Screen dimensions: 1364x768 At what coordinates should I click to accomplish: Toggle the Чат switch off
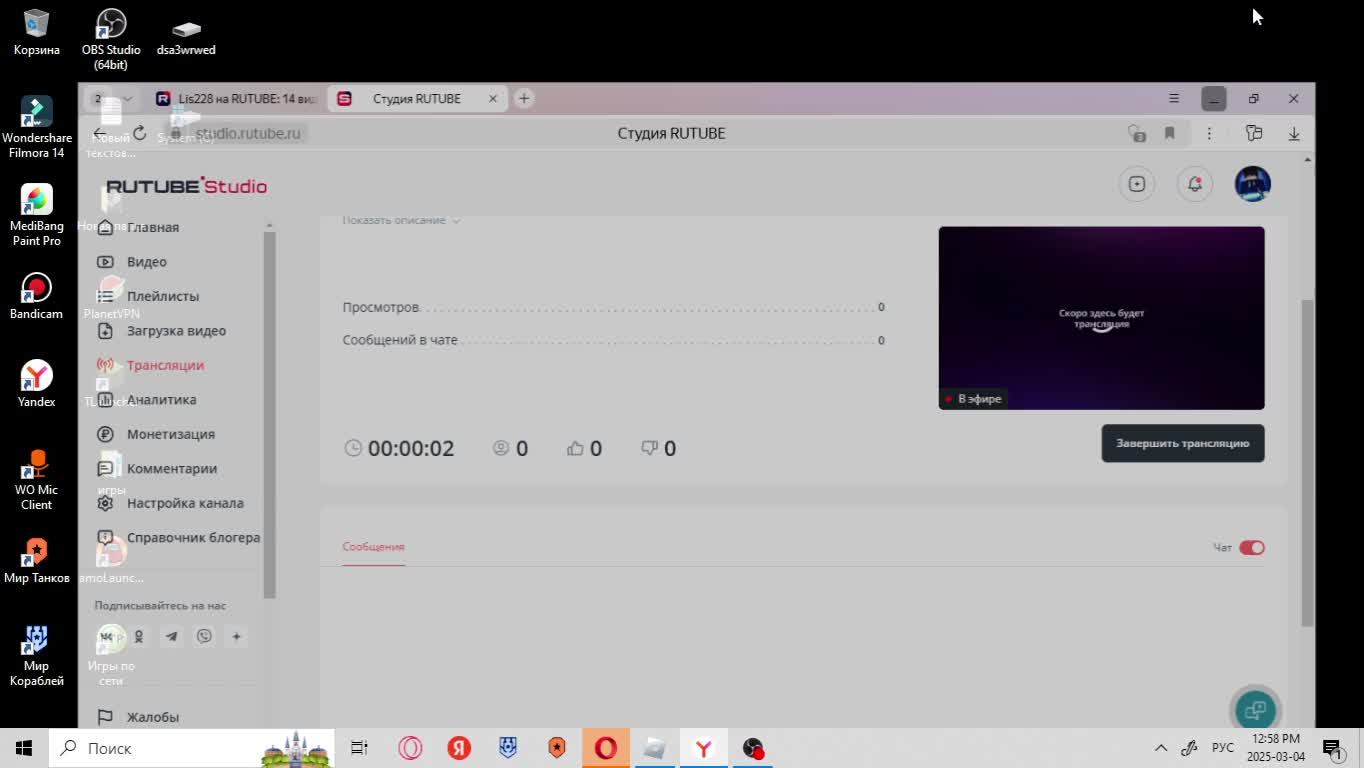[x=1251, y=547]
